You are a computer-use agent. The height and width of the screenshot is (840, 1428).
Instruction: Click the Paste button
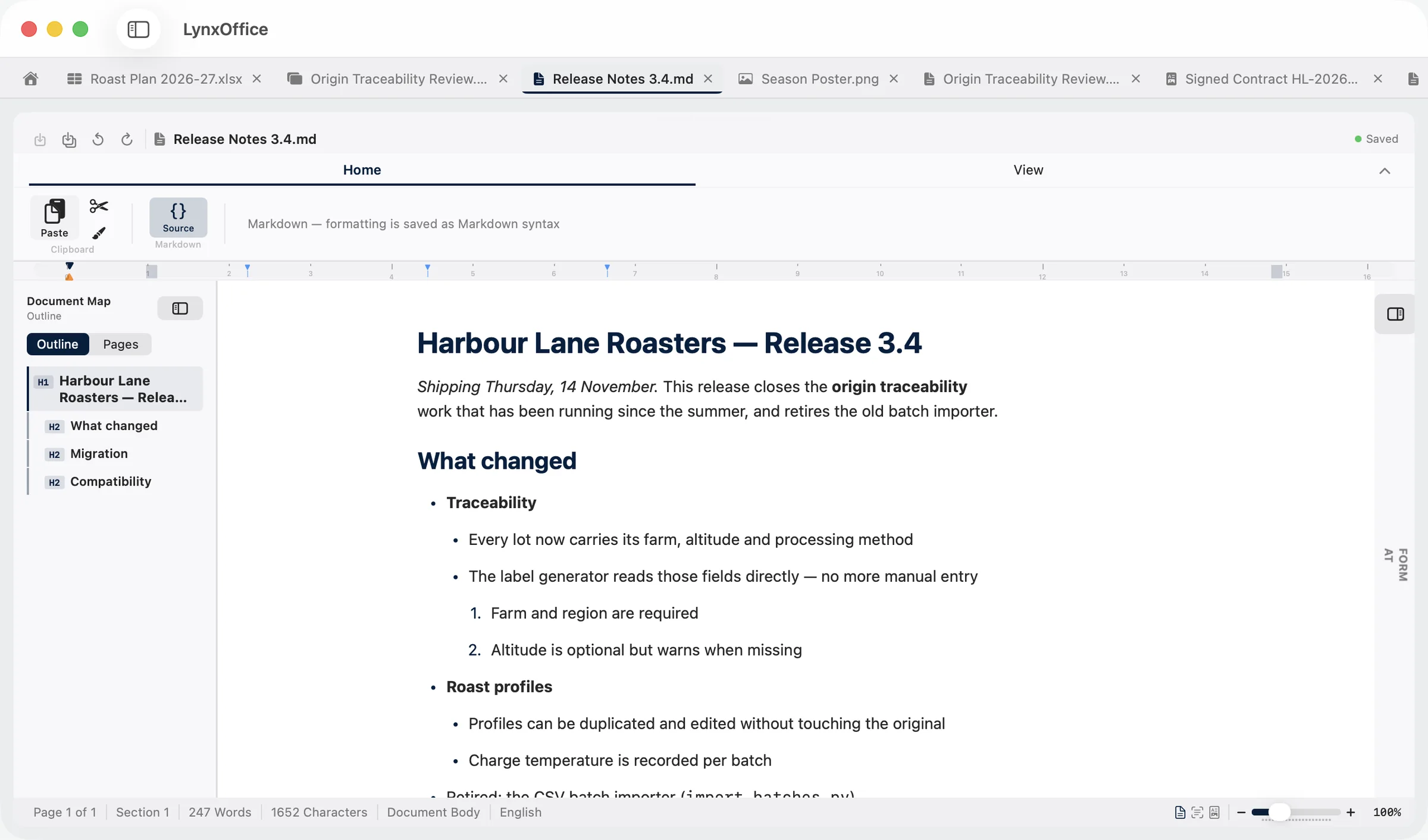[x=54, y=218]
